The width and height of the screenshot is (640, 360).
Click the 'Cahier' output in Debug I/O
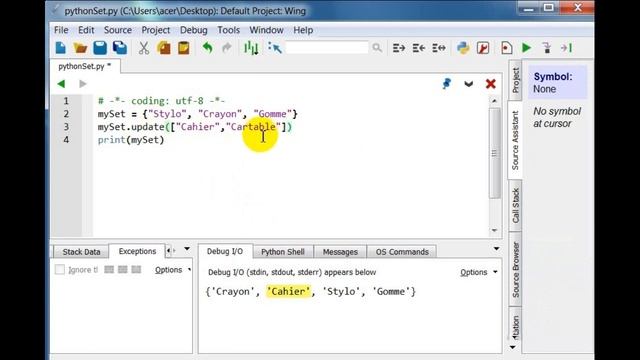(288, 291)
